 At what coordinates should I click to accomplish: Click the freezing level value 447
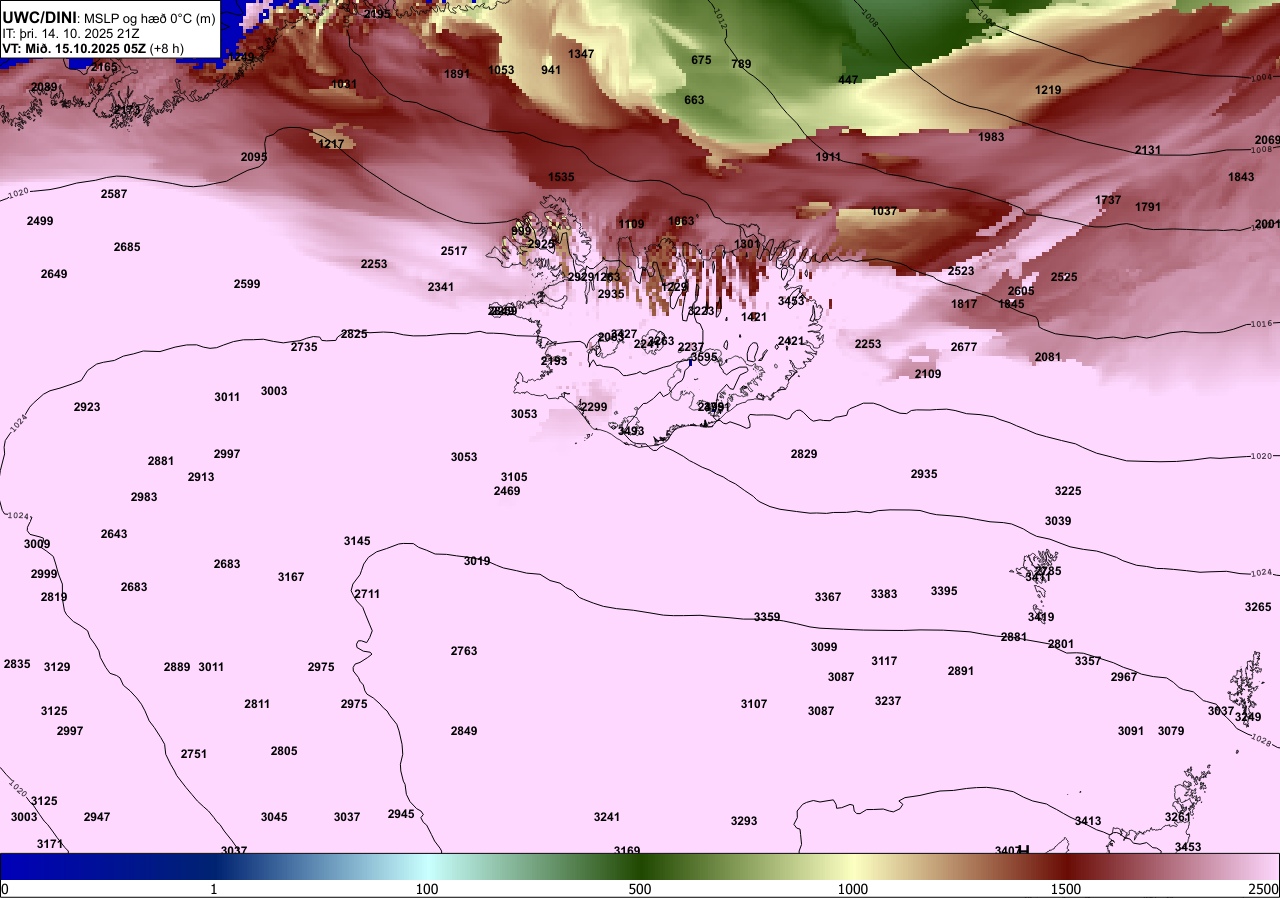pyautogui.click(x=848, y=80)
